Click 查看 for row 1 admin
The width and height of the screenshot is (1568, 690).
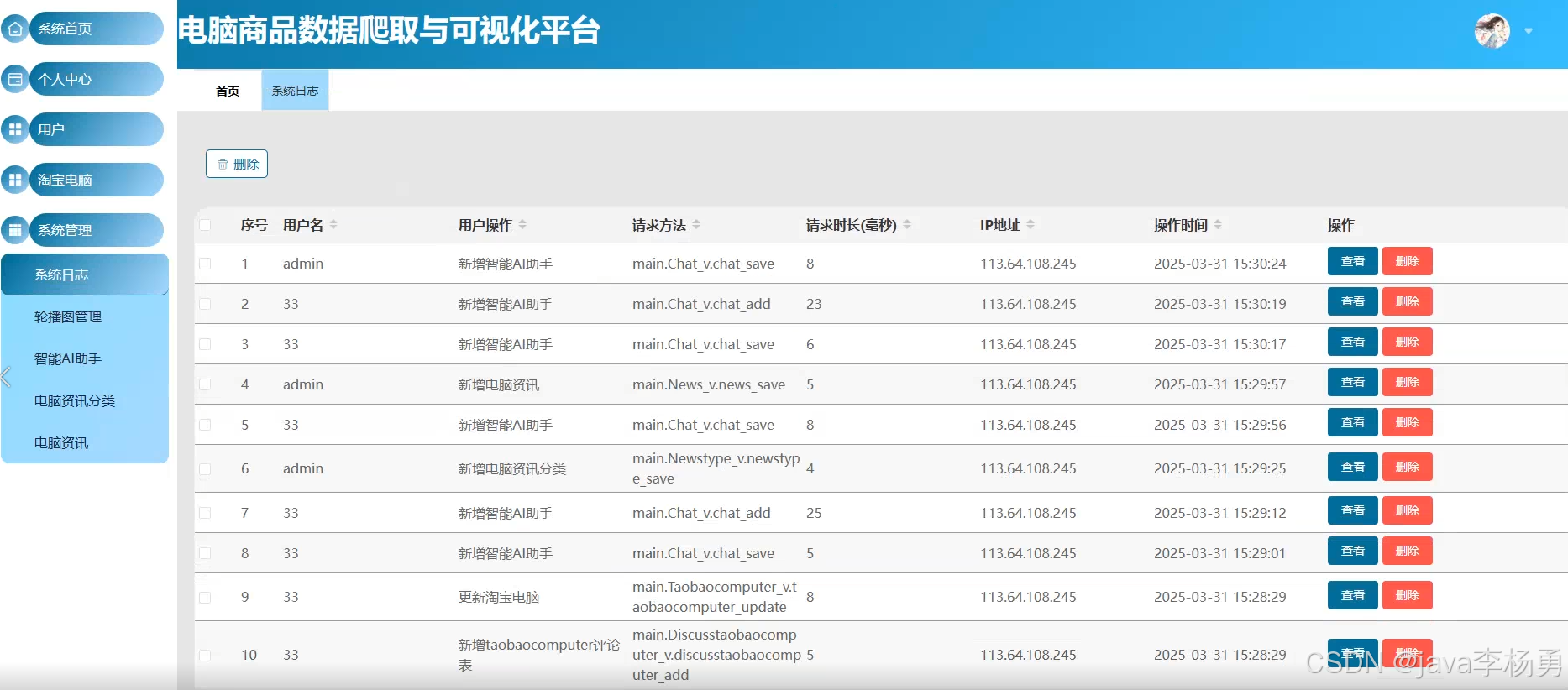pos(1352,261)
